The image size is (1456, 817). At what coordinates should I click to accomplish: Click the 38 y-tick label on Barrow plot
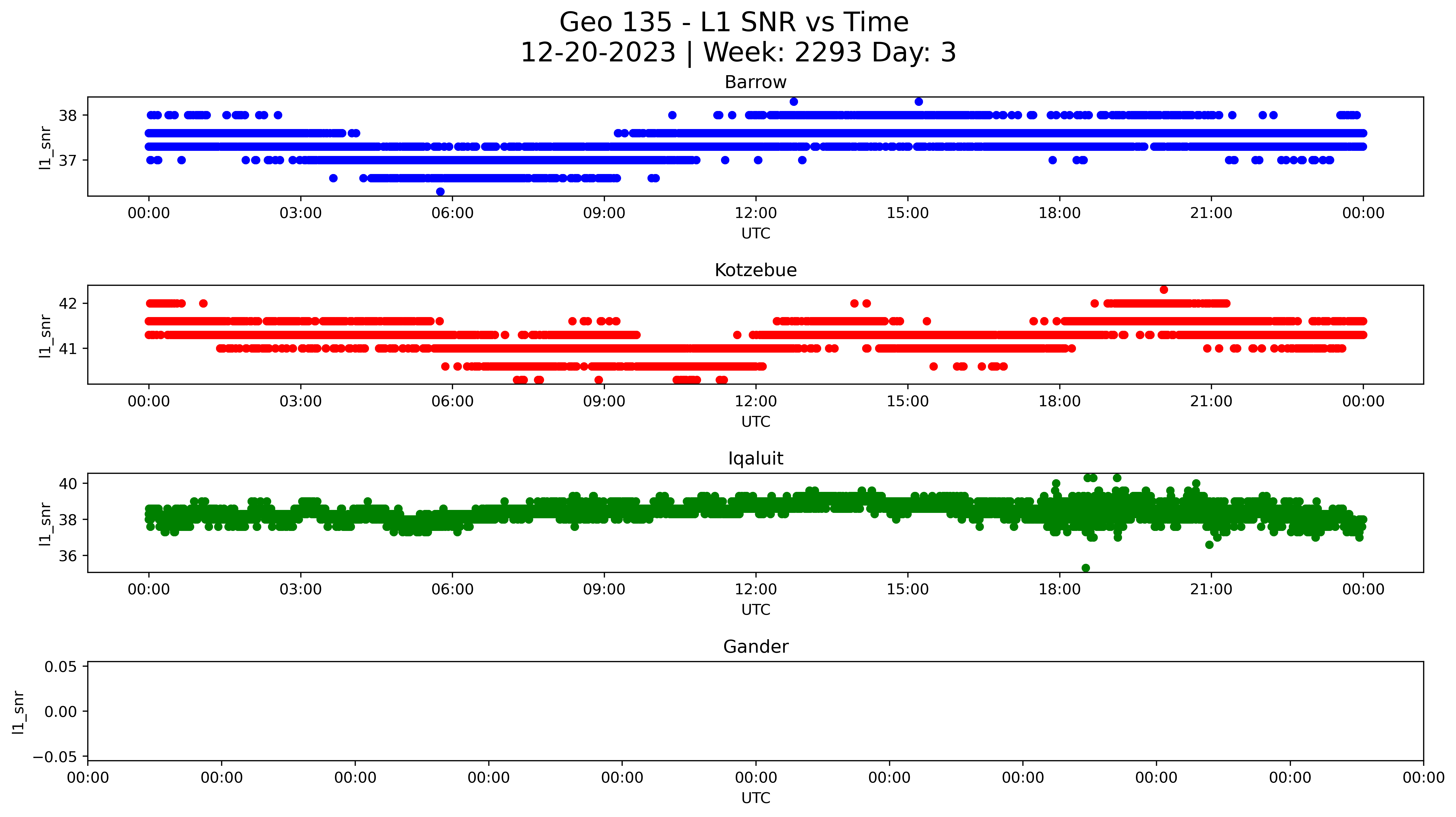68,115
